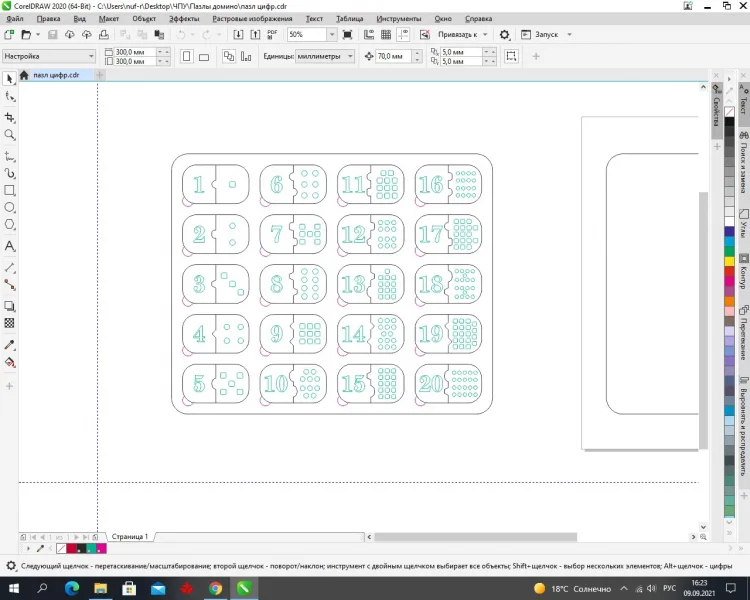Click the Import icon

(238, 34)
